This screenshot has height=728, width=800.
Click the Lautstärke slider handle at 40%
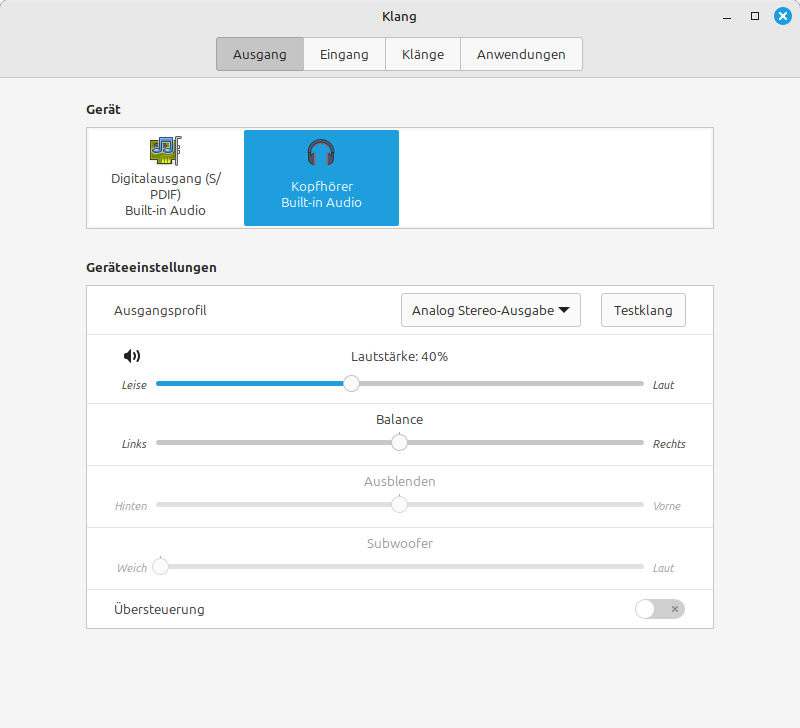pyautogui.click(x=351, y=383)
